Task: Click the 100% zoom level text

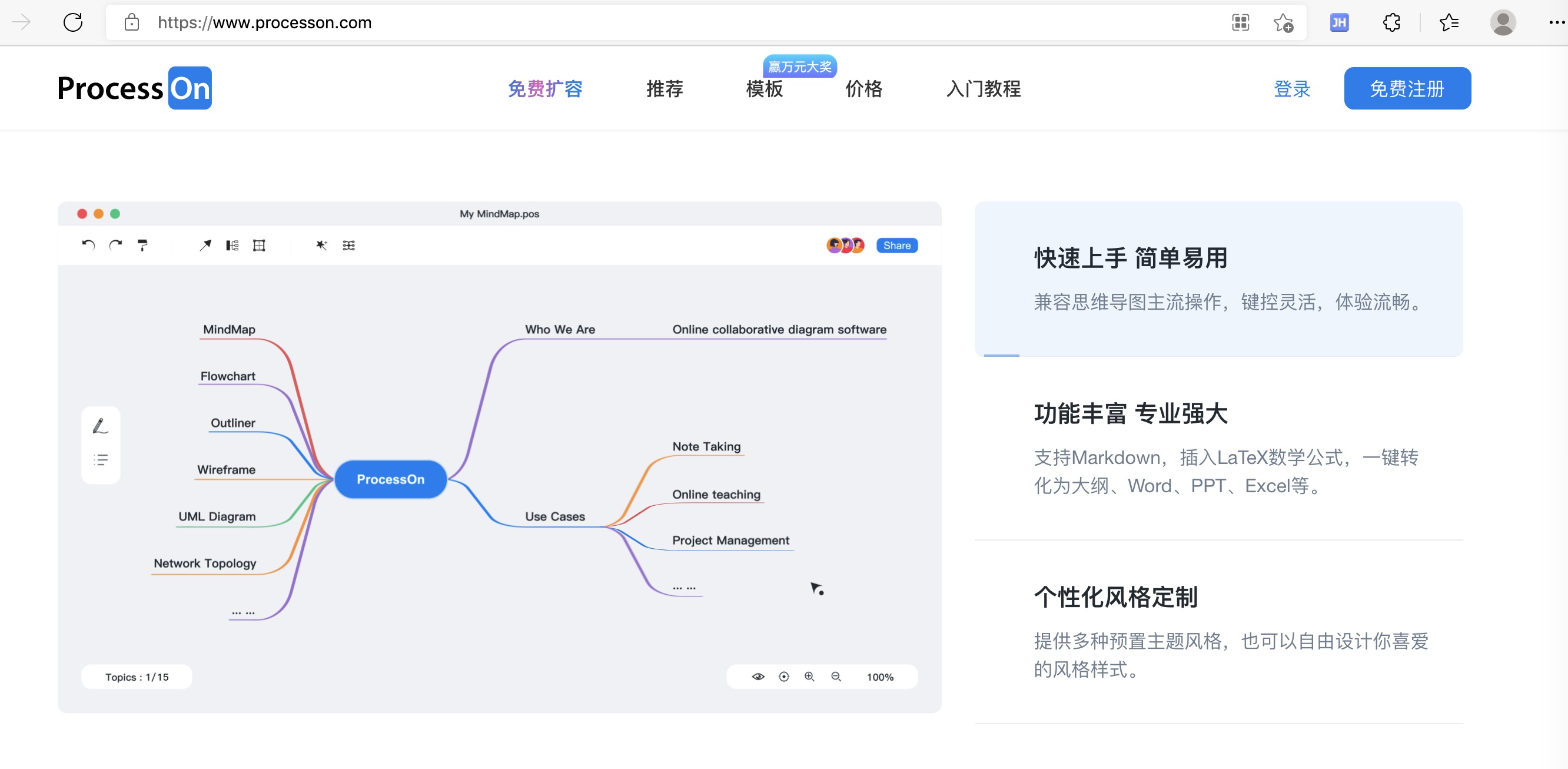Action: pyautogui.click(x=879, y=677)
